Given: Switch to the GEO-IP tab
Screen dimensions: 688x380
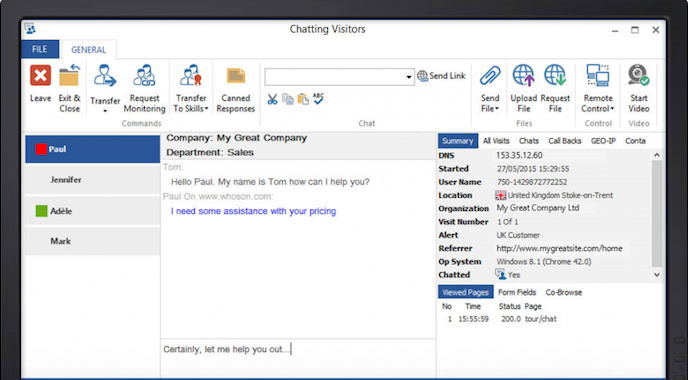Looking at the screenshot, I should [x=603, y=141].
